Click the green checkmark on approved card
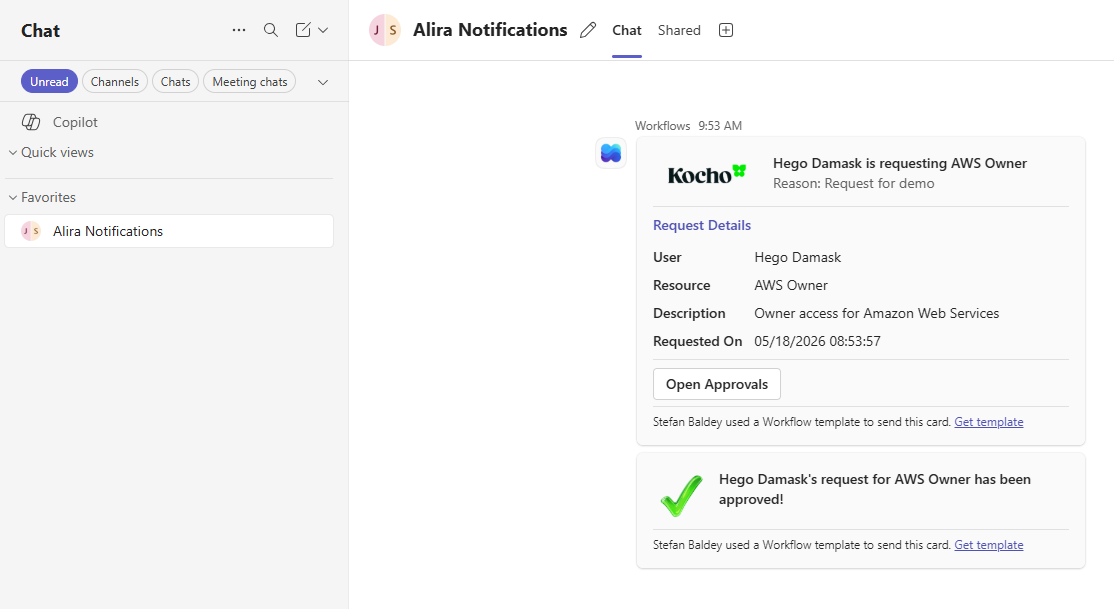This screenshot has height=609, width=1114. tap(681, 495)
